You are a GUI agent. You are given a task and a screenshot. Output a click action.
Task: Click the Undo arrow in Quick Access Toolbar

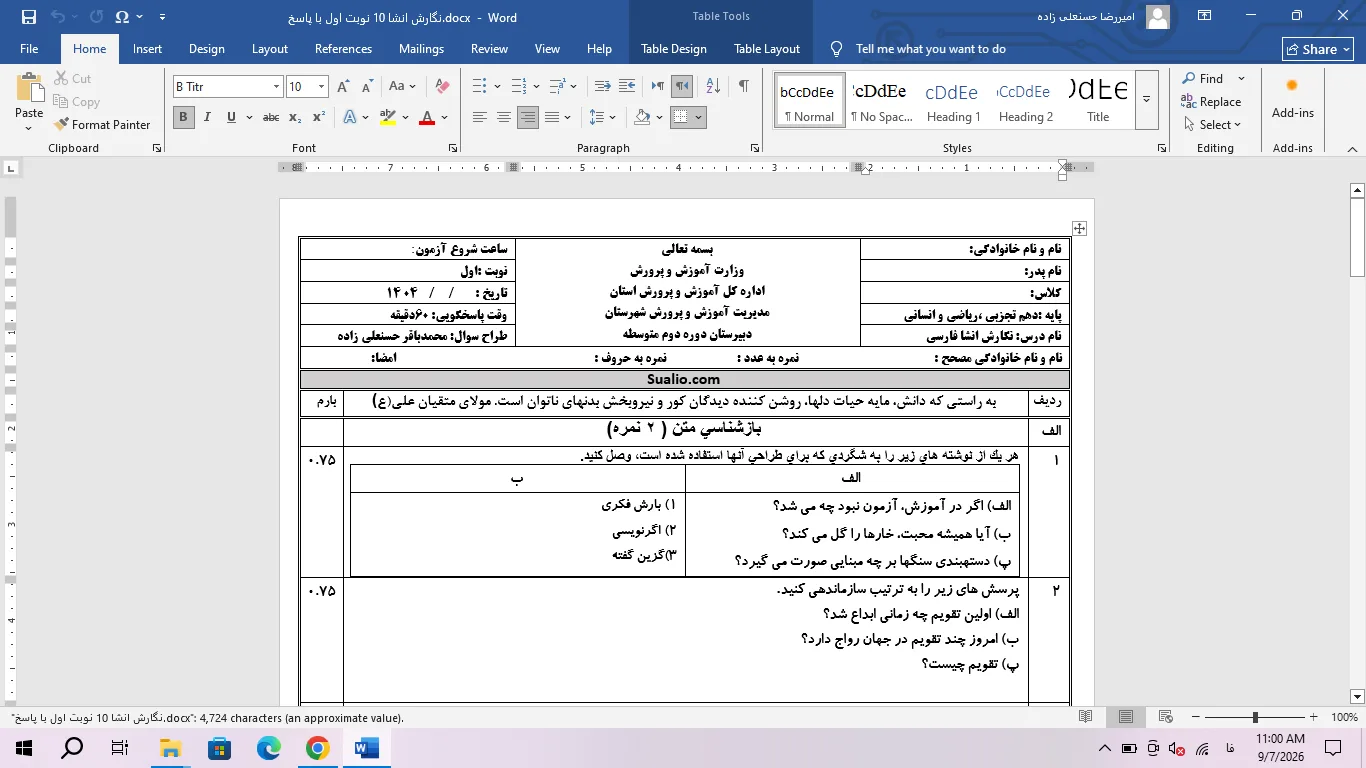click(58, 17)
